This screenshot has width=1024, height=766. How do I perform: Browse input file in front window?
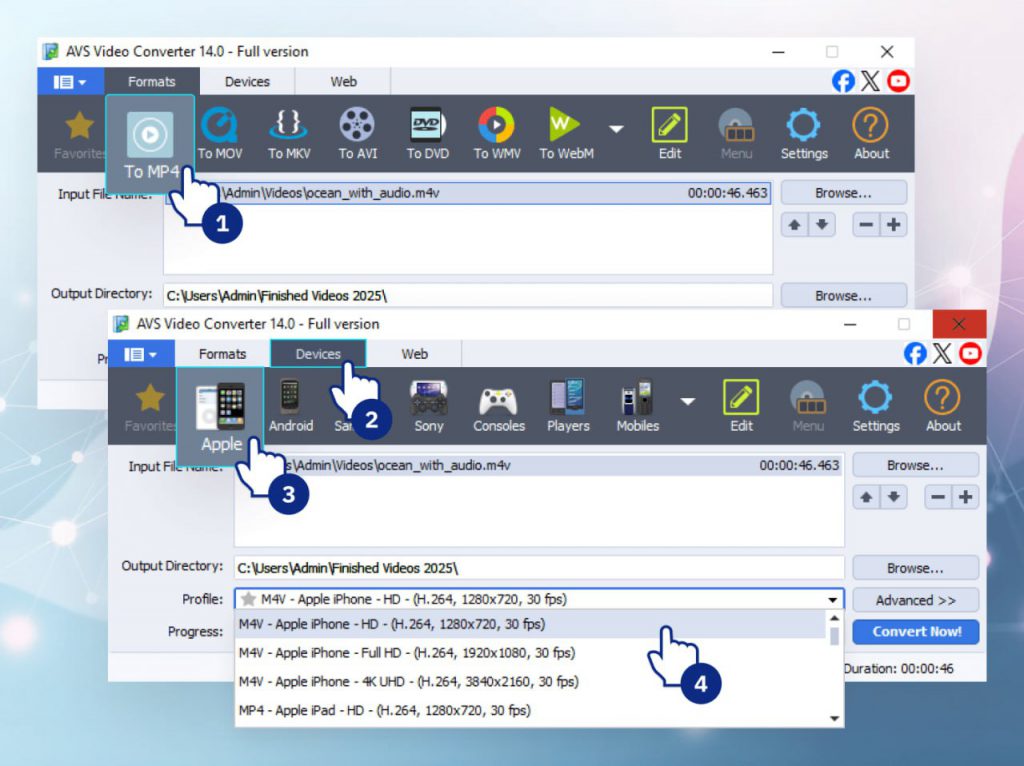pos(916,466)
